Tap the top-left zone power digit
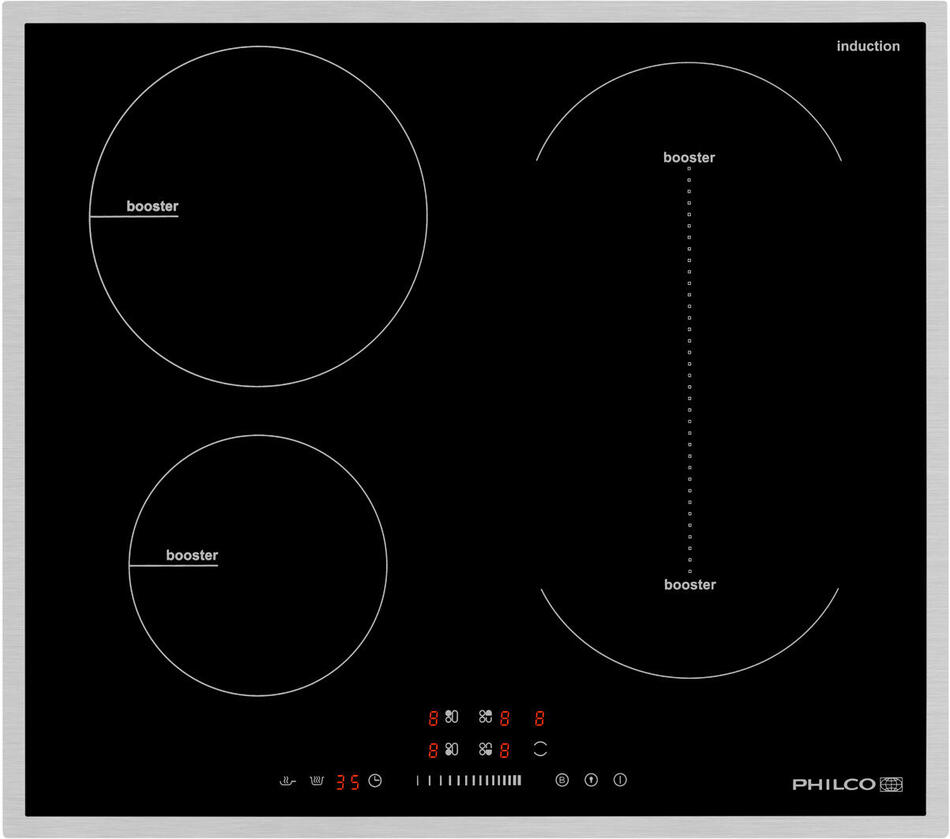Viewport: 950px width, 839px height. [433, 717]
